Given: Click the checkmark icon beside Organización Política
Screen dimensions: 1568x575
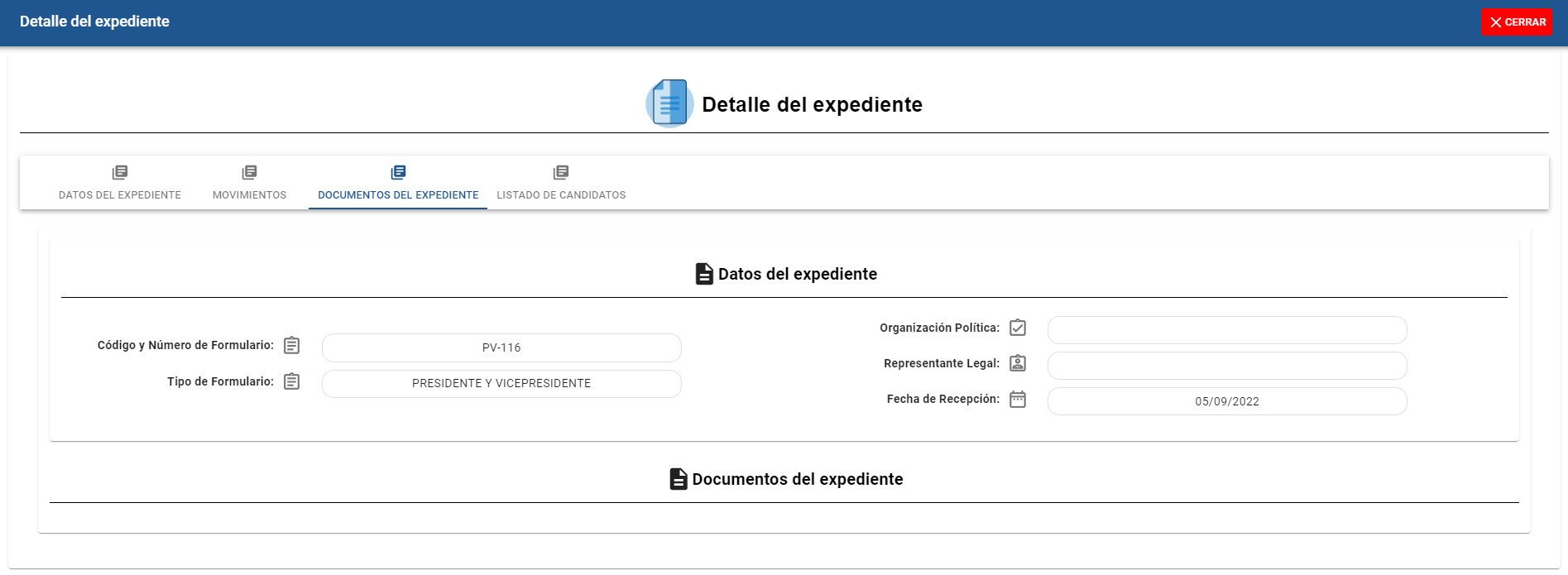Looking at the screenshot, I should pyautogui.click(x=1018, y=328).
